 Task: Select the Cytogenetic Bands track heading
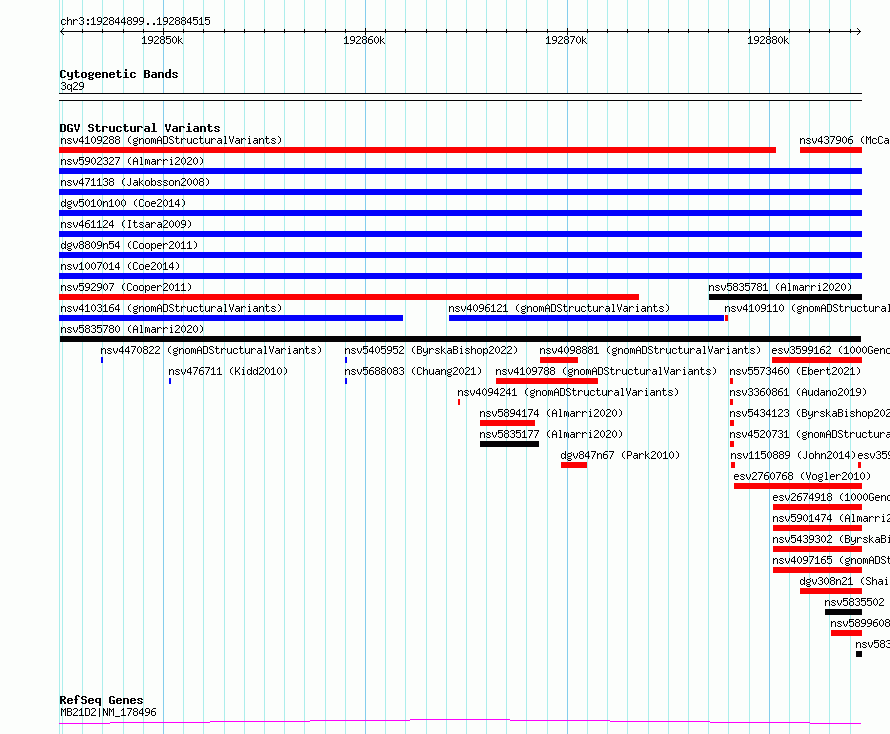pyautogui.click(x=119, y=74)
